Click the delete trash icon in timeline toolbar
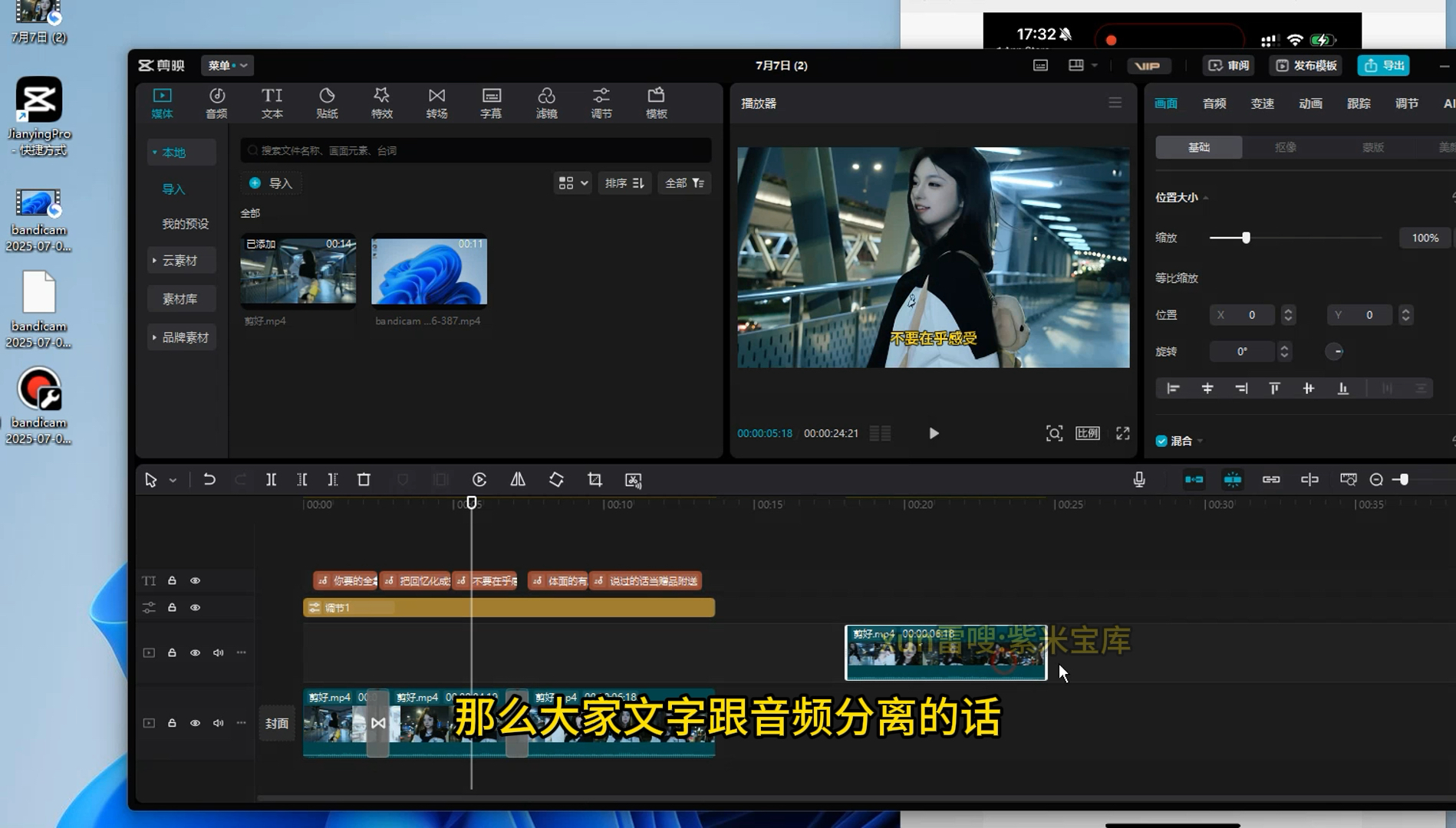The width and height of the screenshot is (1456, 828). (364, 480)
